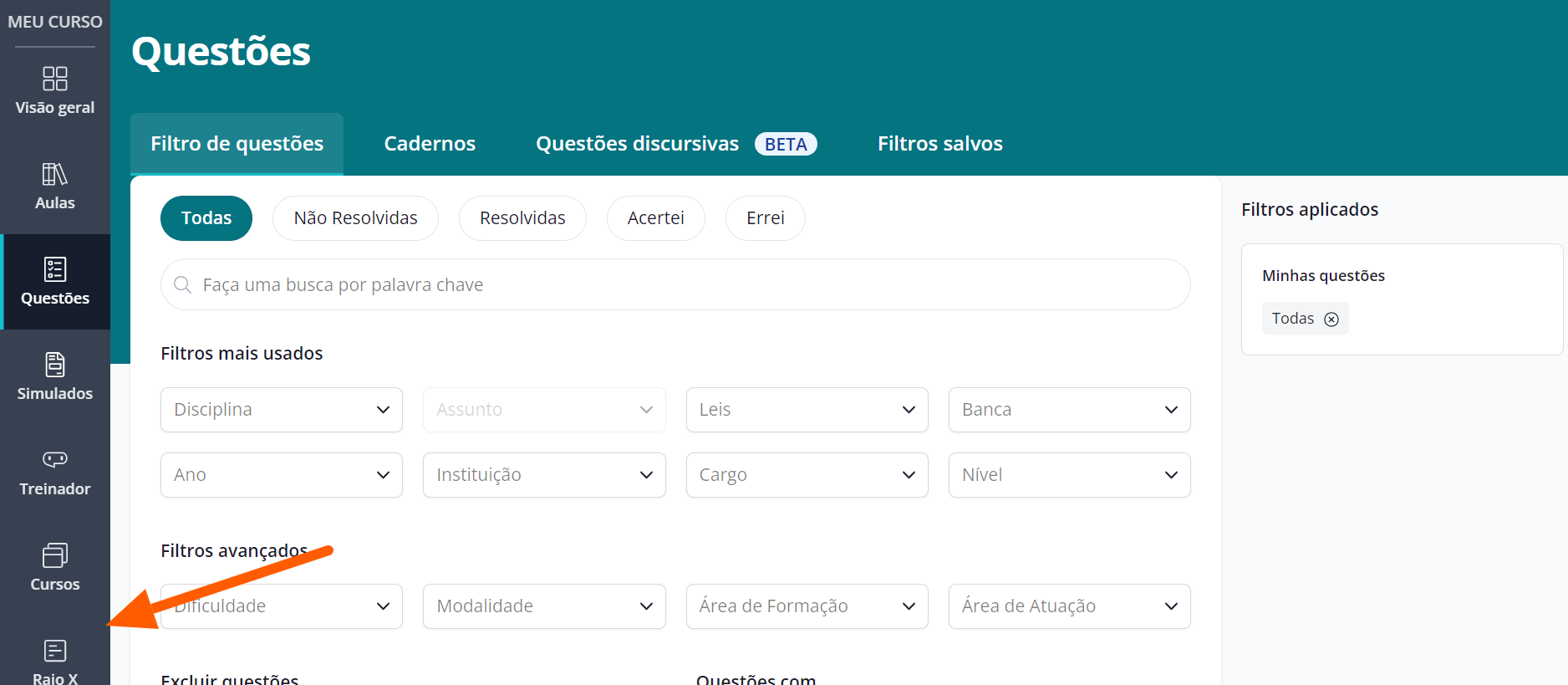Expand the Cargo dropdown
Screen dimensions: 1568x685
807,475
